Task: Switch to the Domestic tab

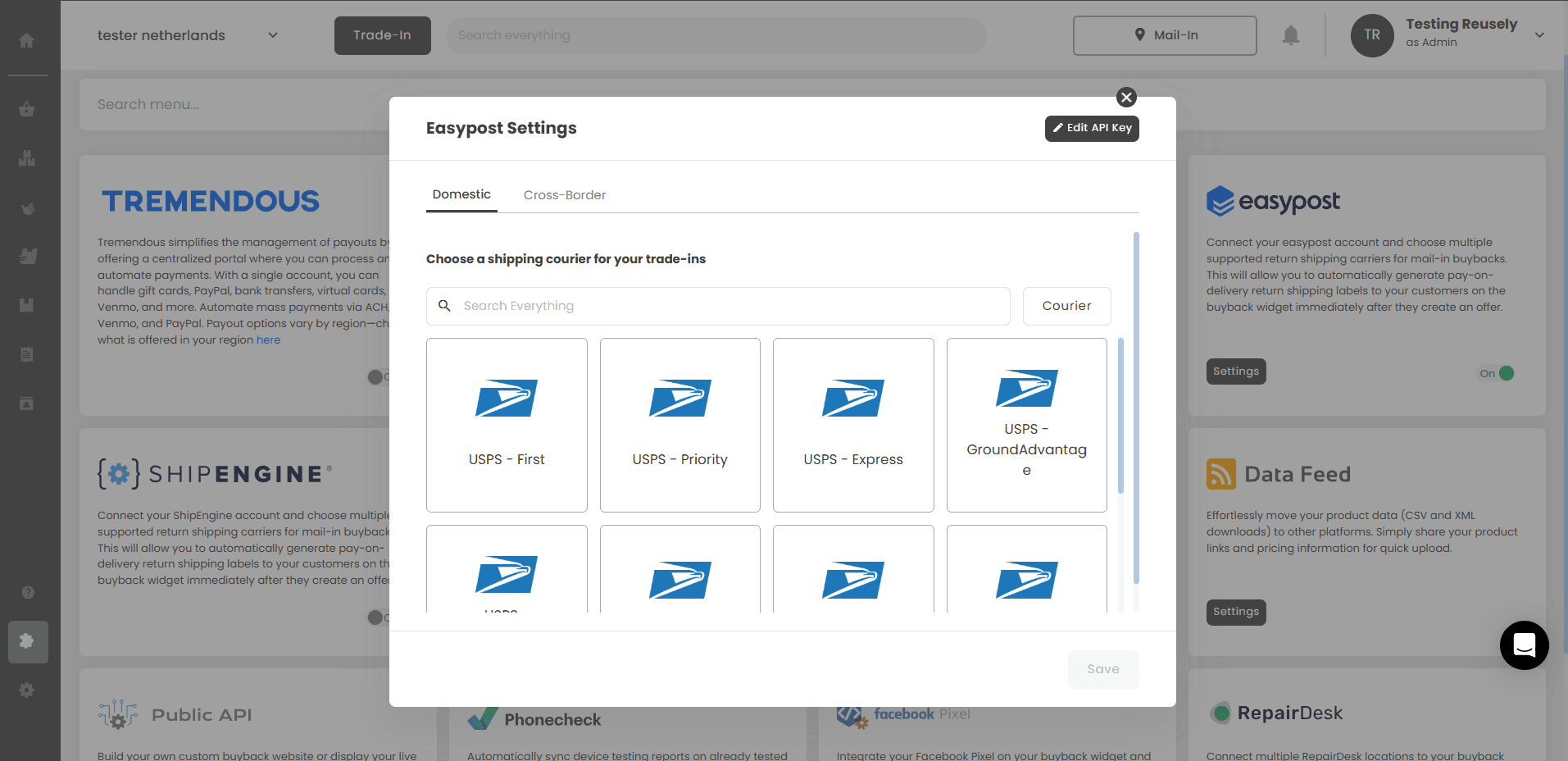Action: pyautogui.click(x=461, y=195)
